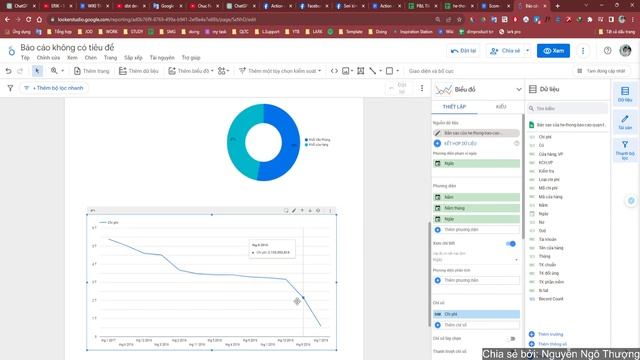Screen dimensions: 640x360
Task: Toggle the Chỉ số tùy chọn switch
Action: coord(510,339)
